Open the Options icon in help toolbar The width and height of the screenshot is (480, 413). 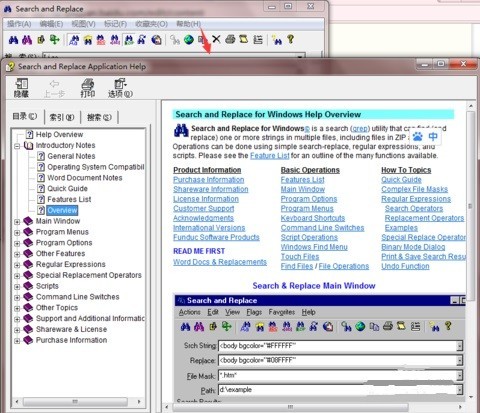pyautogui.click(x=120, y=88)
